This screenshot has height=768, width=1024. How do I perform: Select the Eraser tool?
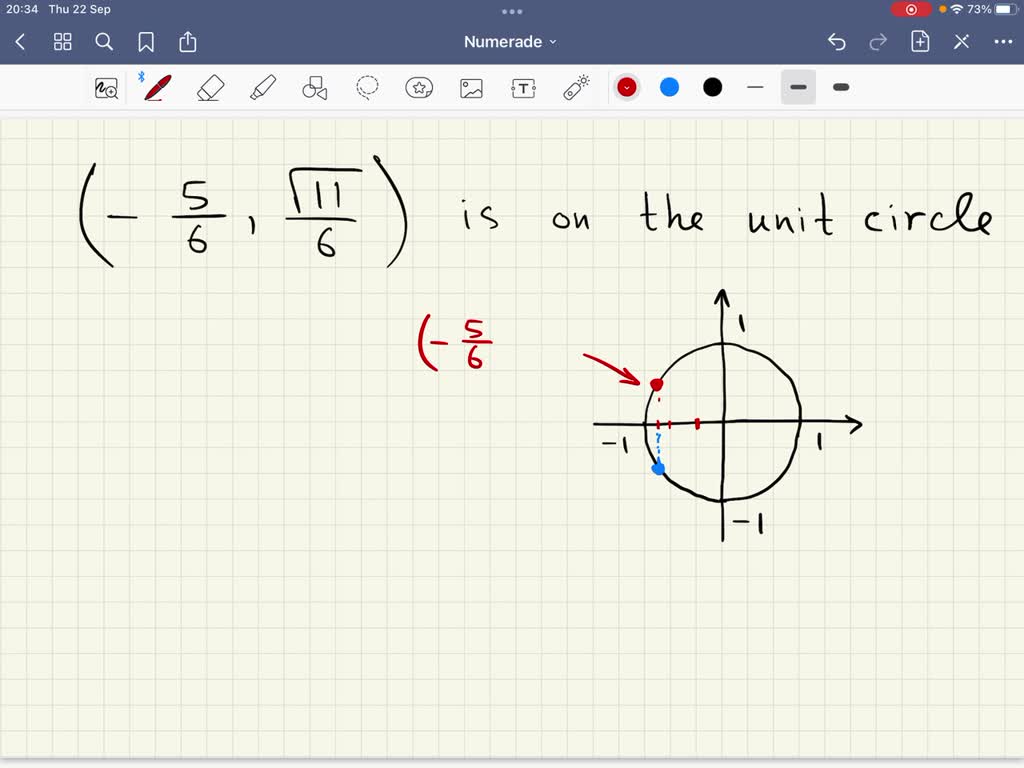pos(210,87)
